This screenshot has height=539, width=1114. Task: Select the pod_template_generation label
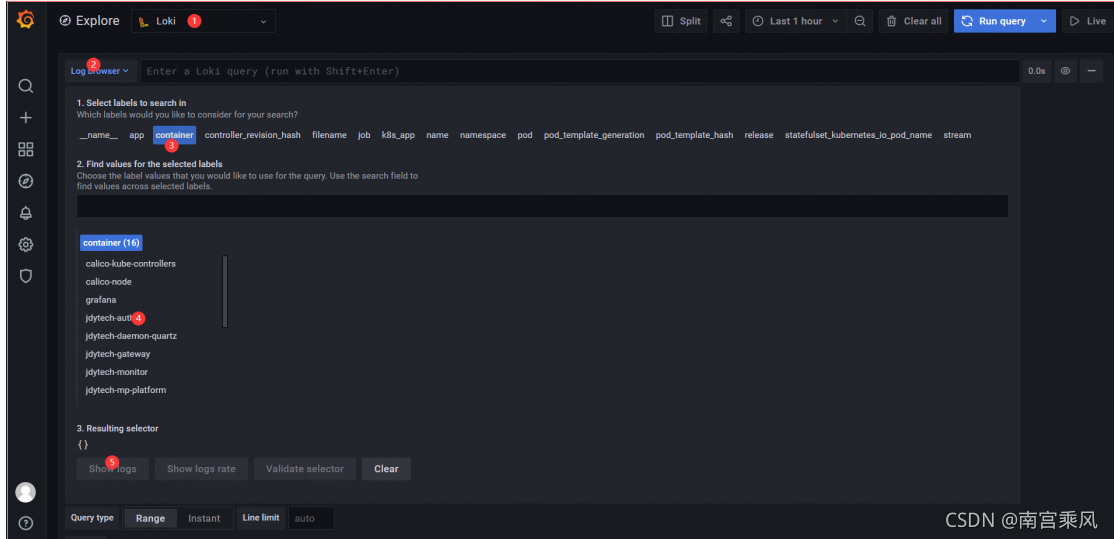(594, 135)
